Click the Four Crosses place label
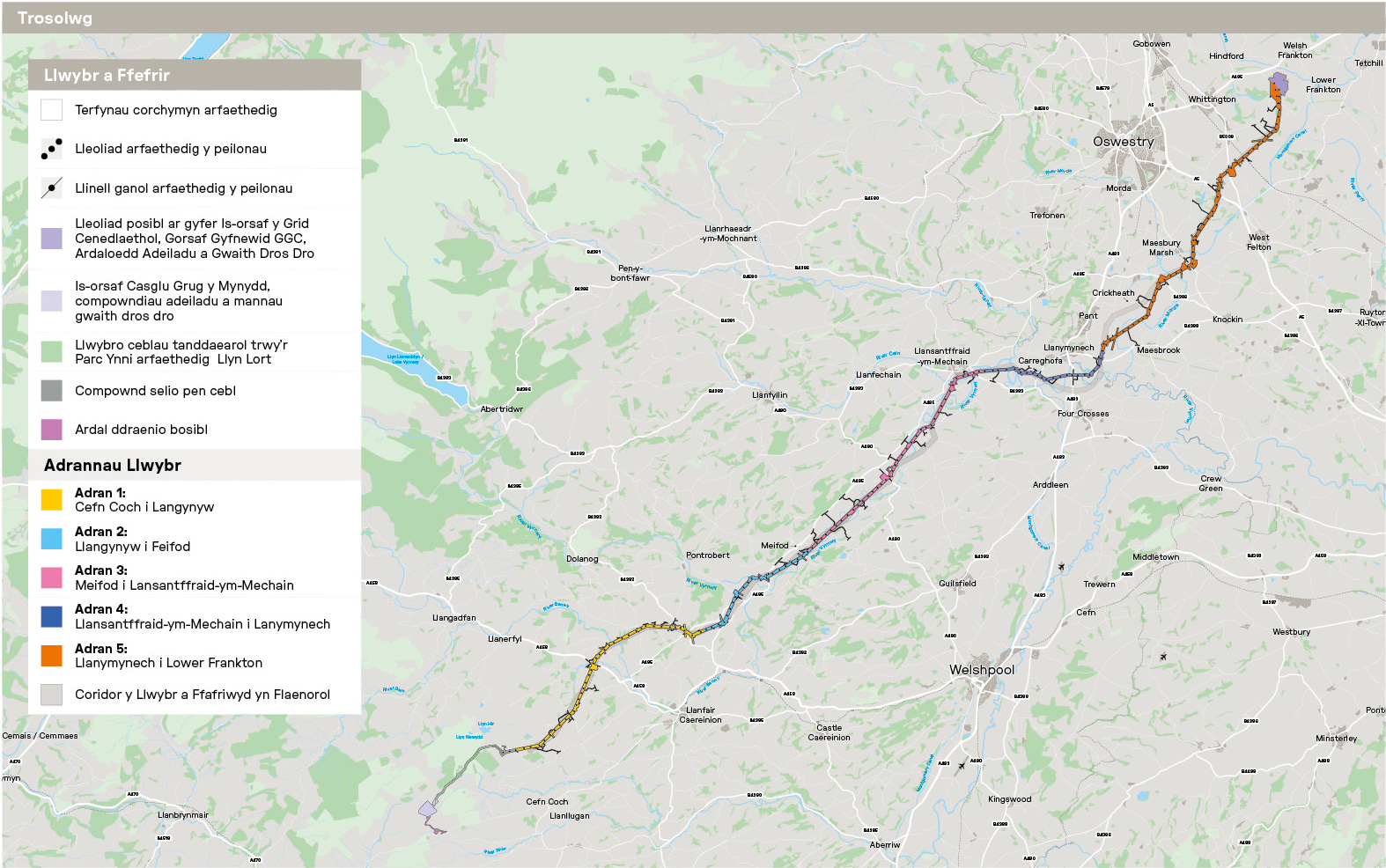The width and height of the screenshot is (1386, 868). (1083, 414)
